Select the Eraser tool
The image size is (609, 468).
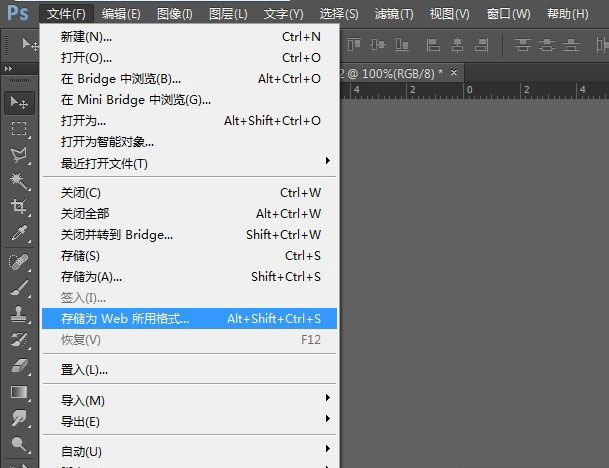click(19, 365)
